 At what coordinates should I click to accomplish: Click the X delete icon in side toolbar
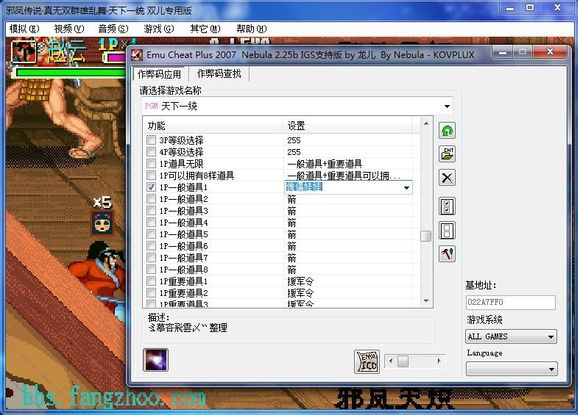click(x=447, y=178)
